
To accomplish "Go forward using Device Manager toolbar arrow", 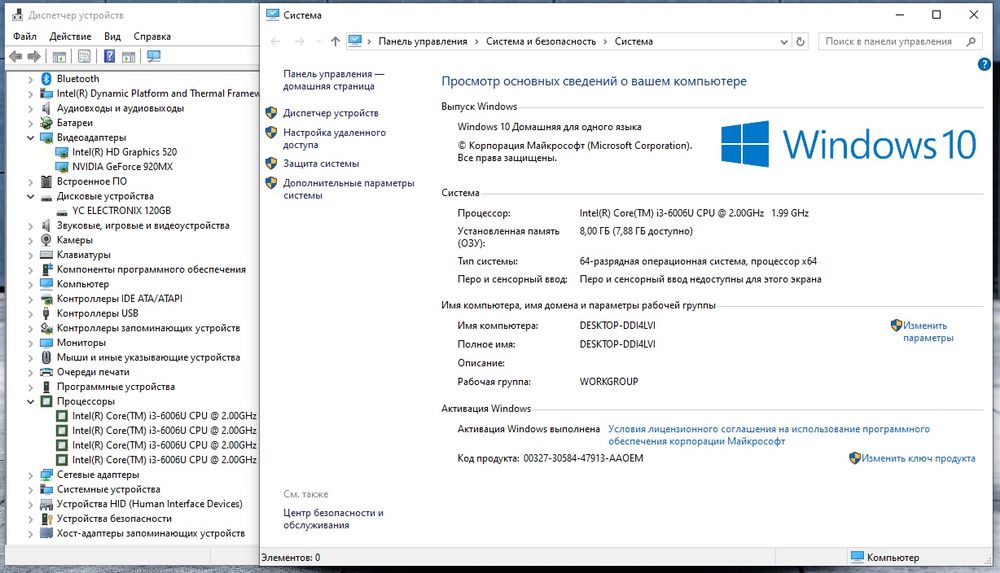I will tap(34, 56).
